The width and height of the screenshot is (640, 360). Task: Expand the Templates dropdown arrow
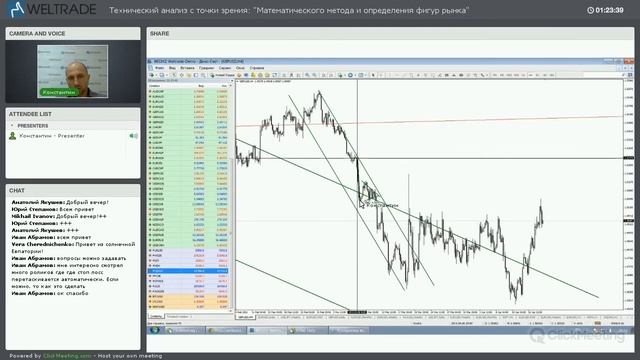coord(366,75)
